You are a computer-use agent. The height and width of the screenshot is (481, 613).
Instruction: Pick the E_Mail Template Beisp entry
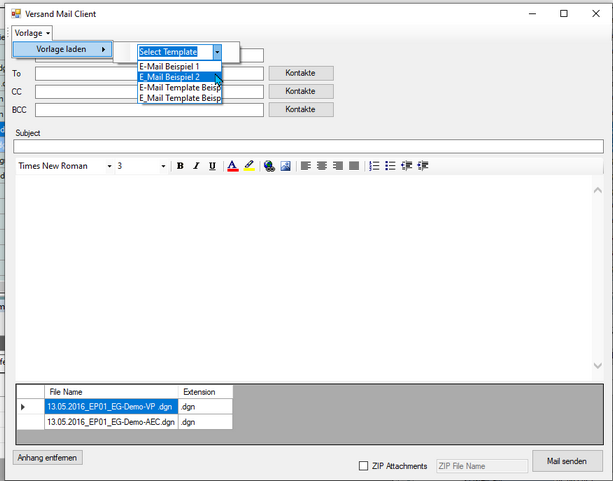(x=180, y=98)
